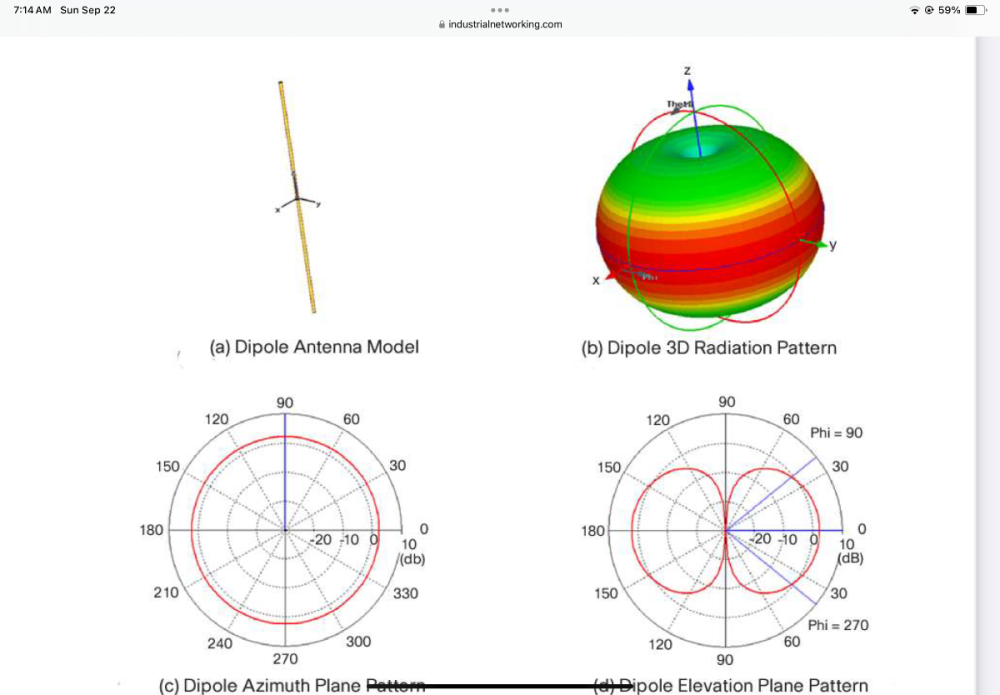Click the x-y axis origin marker on antenna model
Viewport: 1000px width, 695px height.
pyautogui.click(x=297, y=198)
